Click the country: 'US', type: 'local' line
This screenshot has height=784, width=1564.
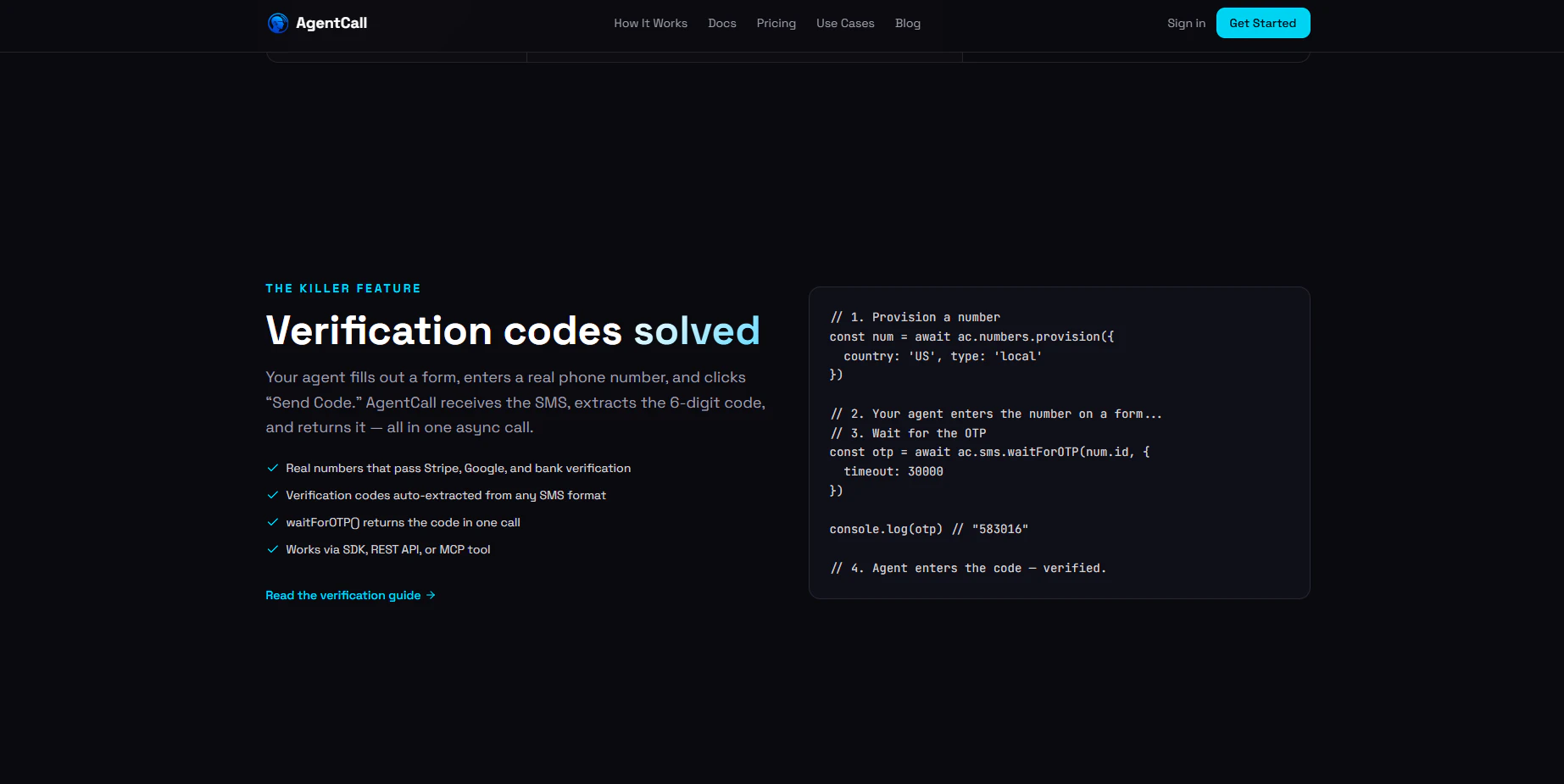pos(943,356)
